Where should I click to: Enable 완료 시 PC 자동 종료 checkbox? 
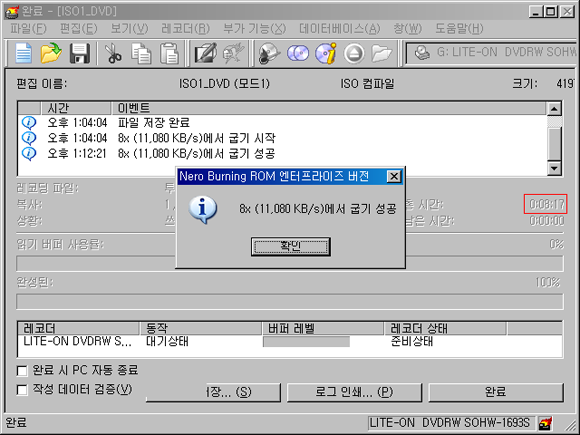click(22, 371)
